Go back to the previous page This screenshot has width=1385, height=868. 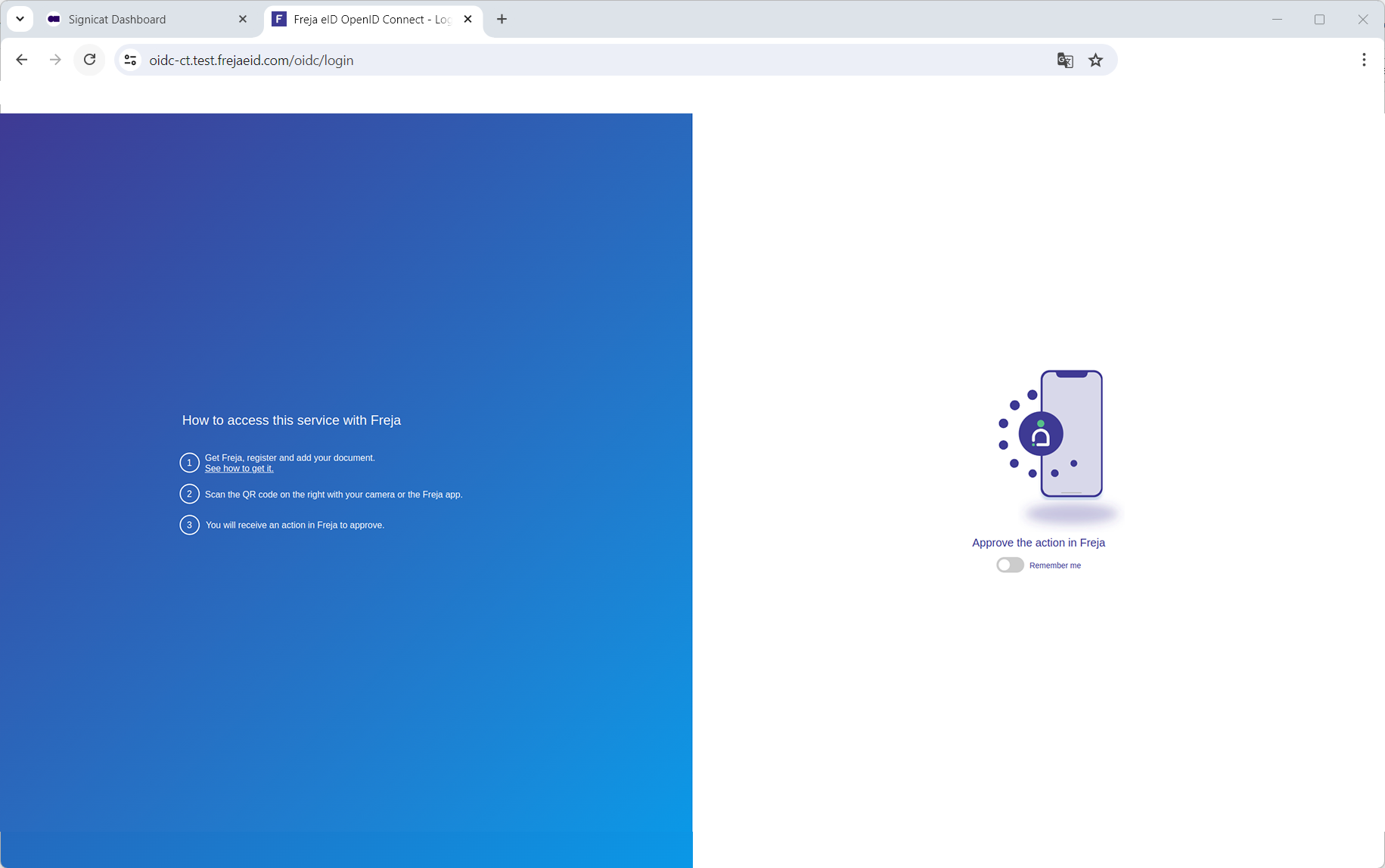pos(22,60)
